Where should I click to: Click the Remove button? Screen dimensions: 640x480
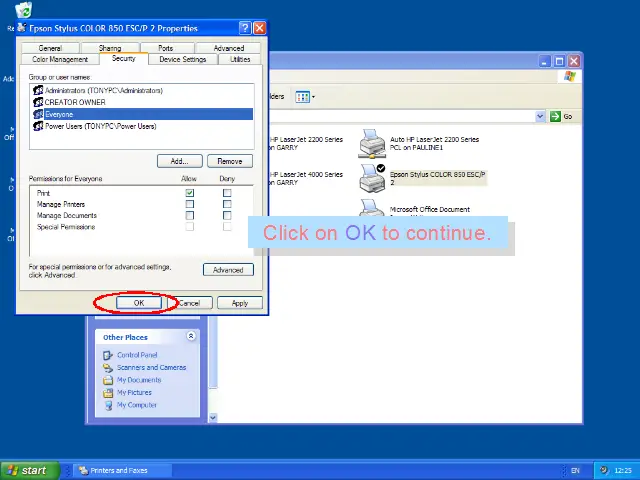[230, 161]
